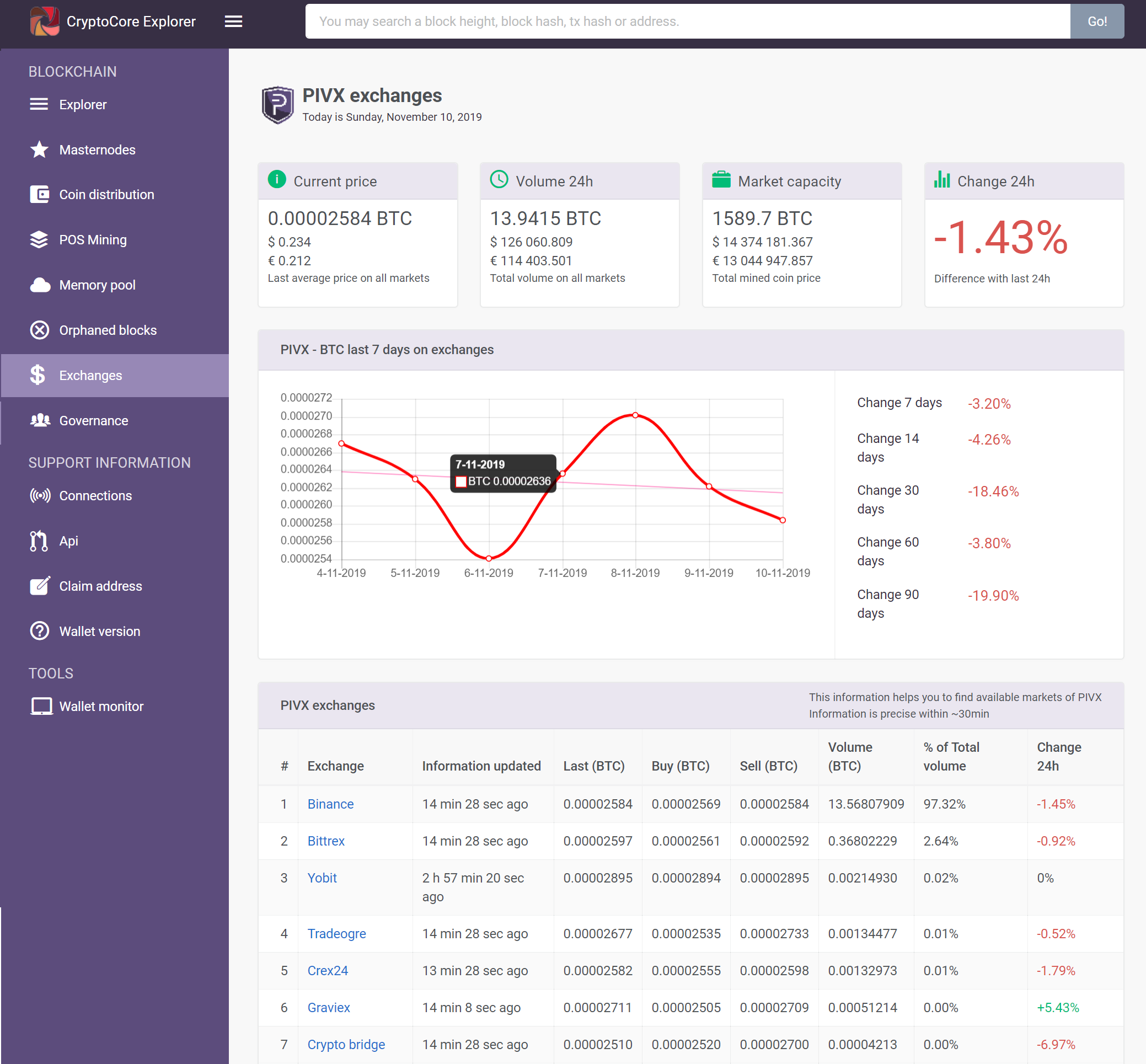
Task: Click the 6-11-2019 lowest chart point
Action: click(x=489, y=558)
